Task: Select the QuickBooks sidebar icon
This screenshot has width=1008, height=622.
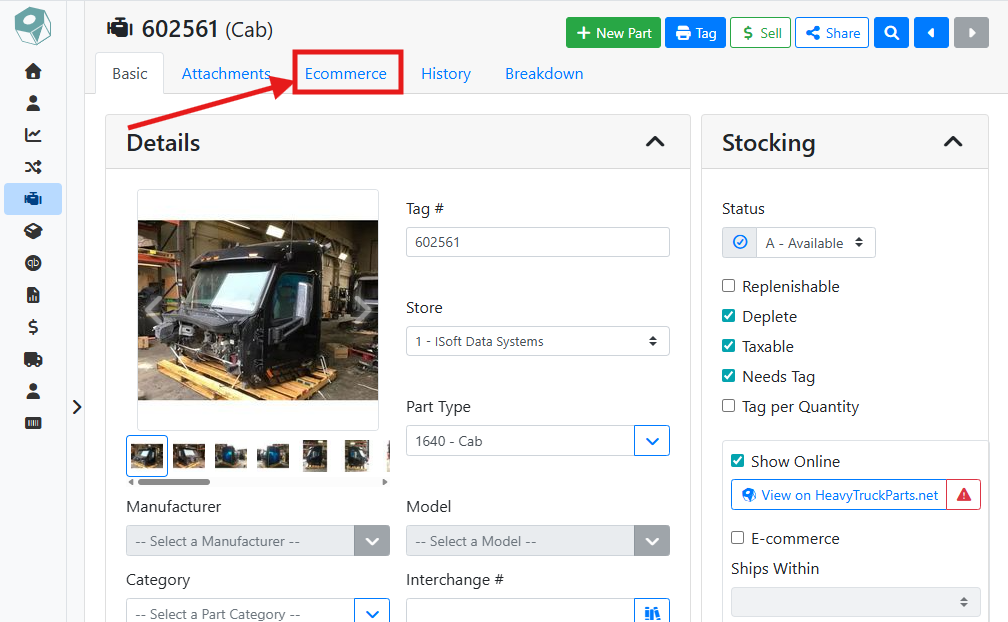Action: (33, 263)
